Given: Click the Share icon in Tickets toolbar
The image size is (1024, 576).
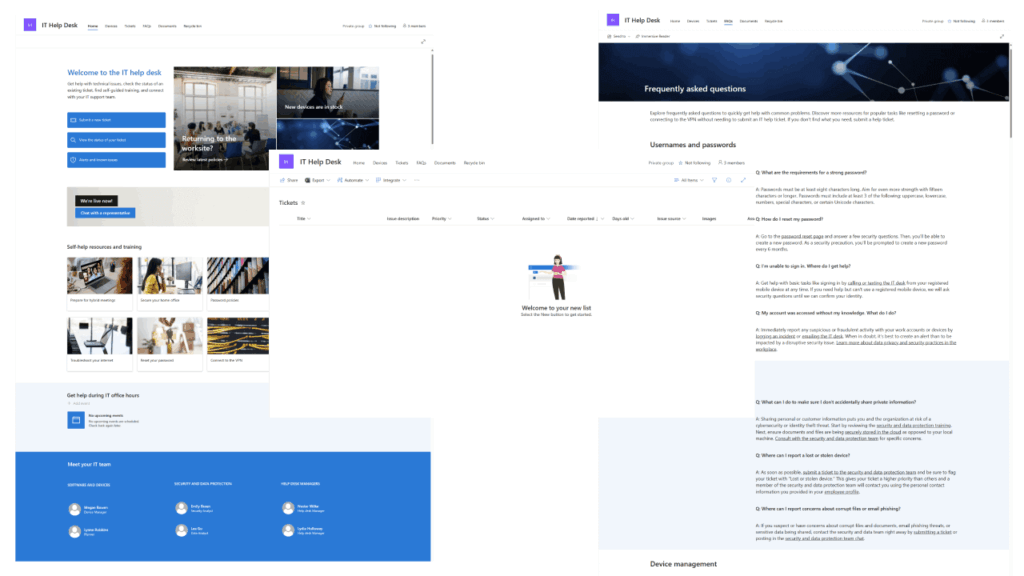Looking at the screenshot, I should [x=282, y=180].
